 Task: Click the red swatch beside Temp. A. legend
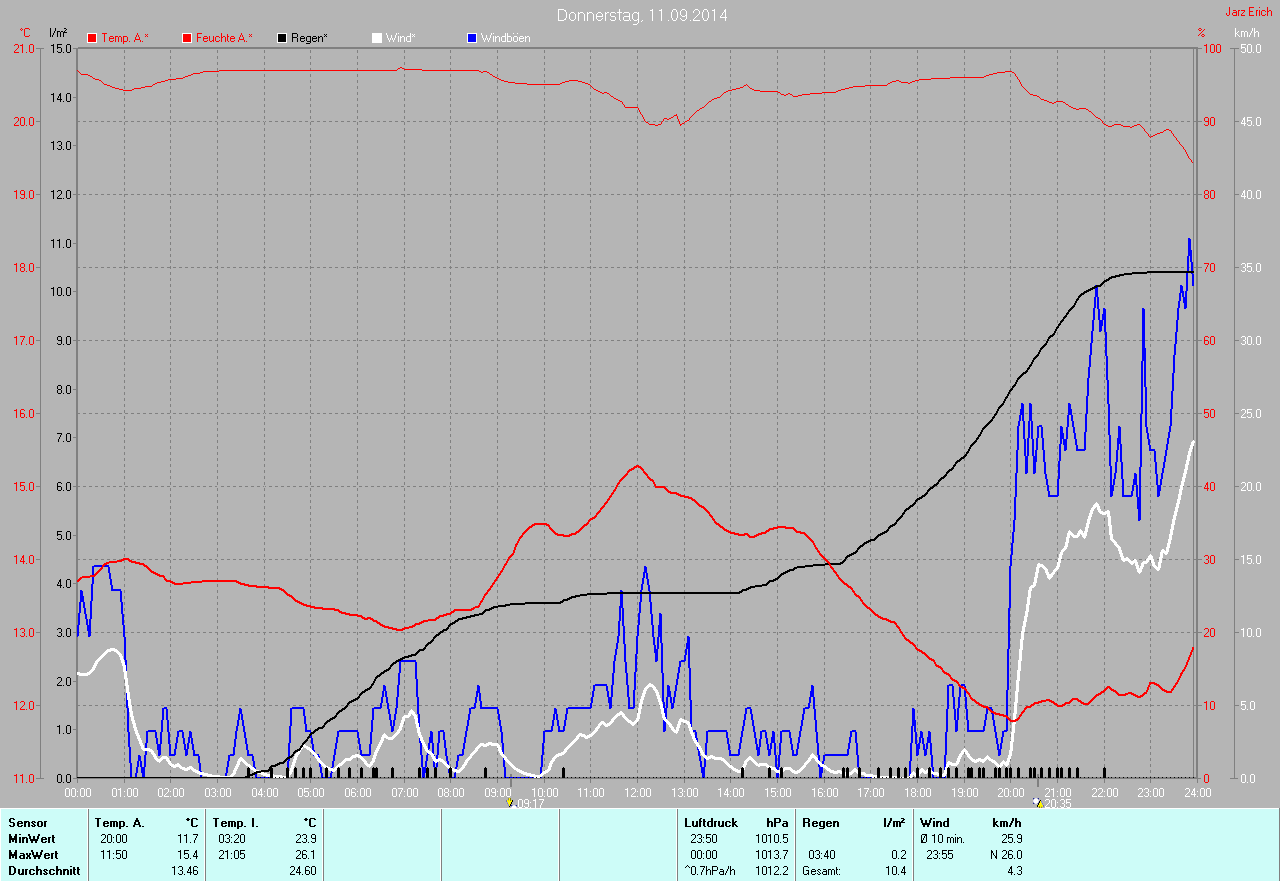coord(92,38)
